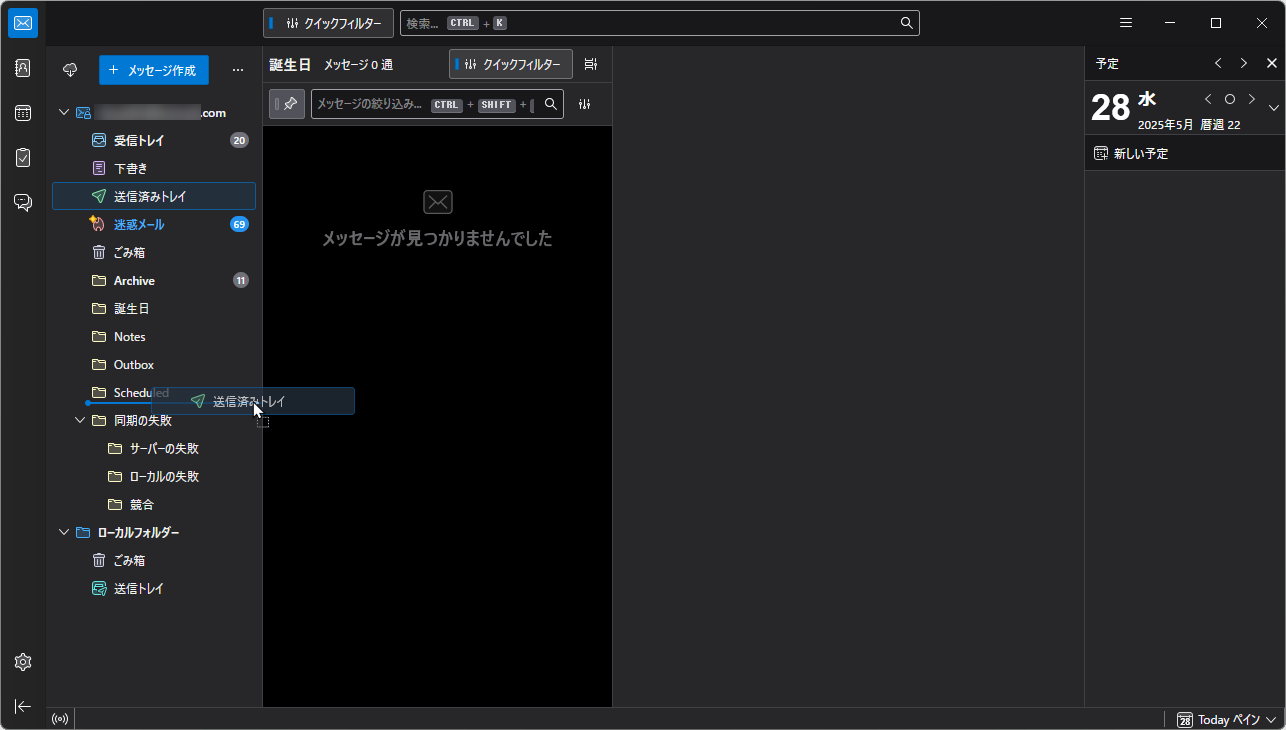Click the message filtering search field
Screen dimensions: 1286x730
(420, 104)
